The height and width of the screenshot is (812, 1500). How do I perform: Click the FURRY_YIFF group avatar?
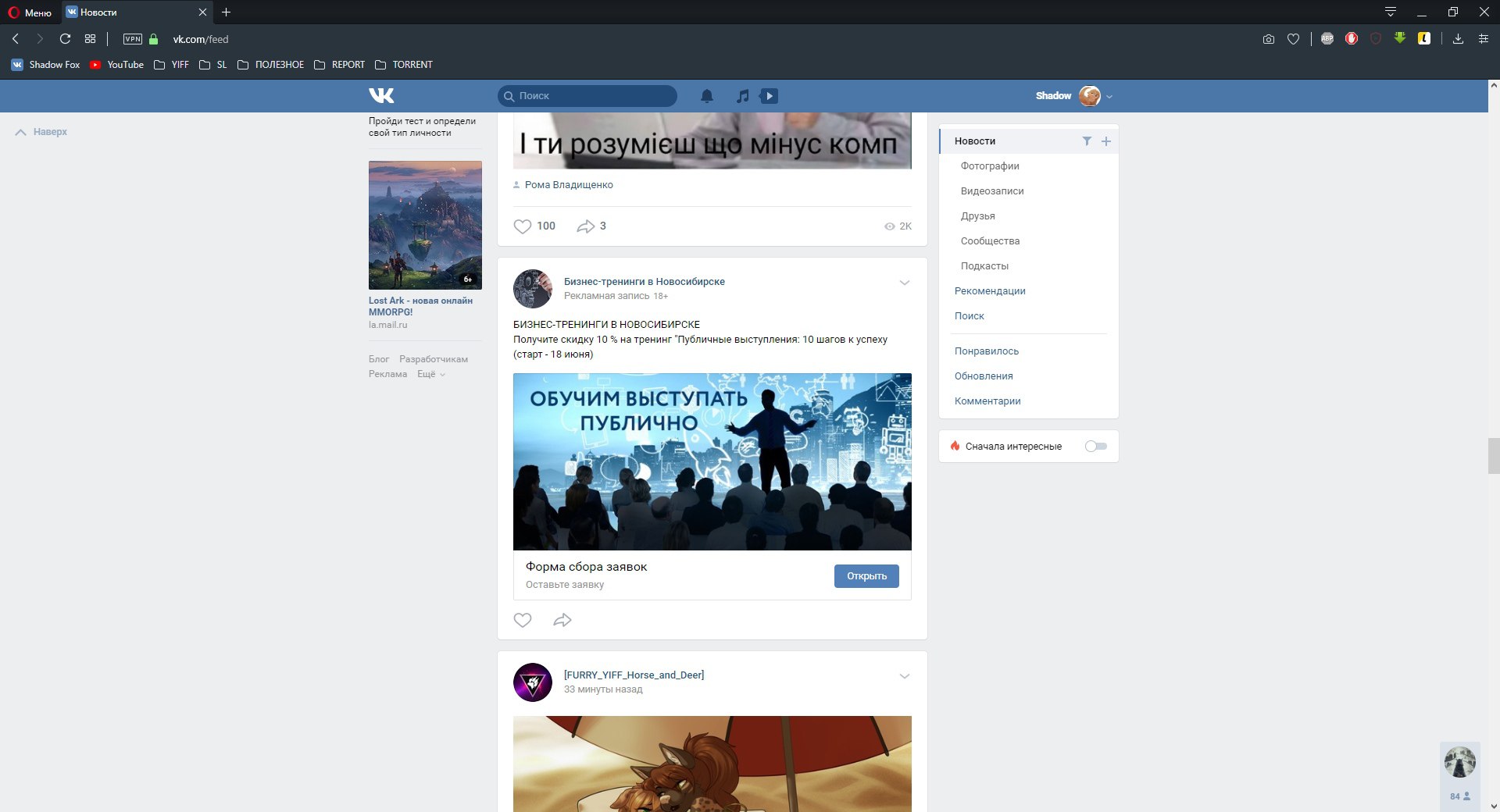tap(533, 682)
